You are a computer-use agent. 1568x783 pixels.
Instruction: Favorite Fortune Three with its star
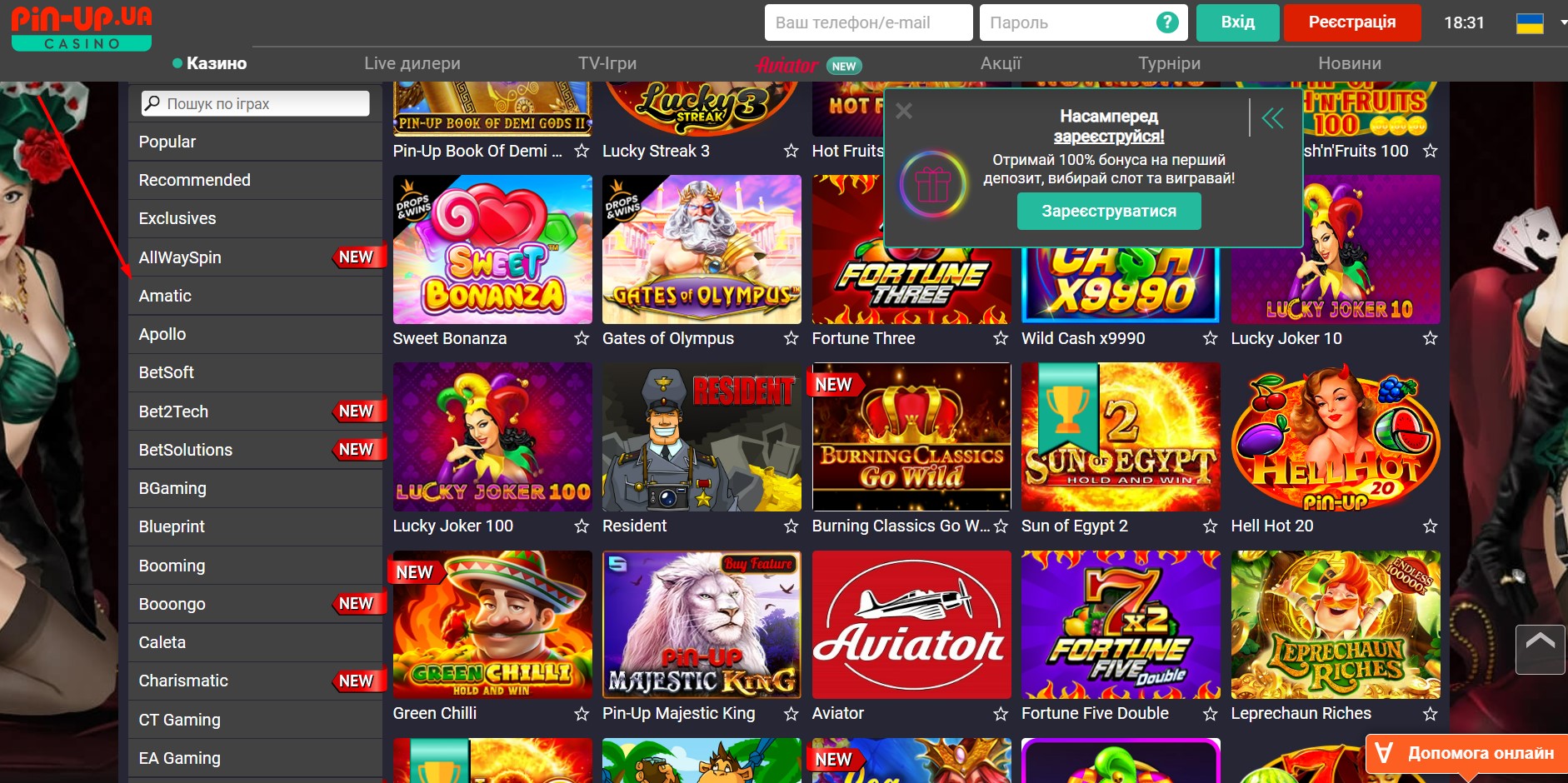[x=1001, y=338]
